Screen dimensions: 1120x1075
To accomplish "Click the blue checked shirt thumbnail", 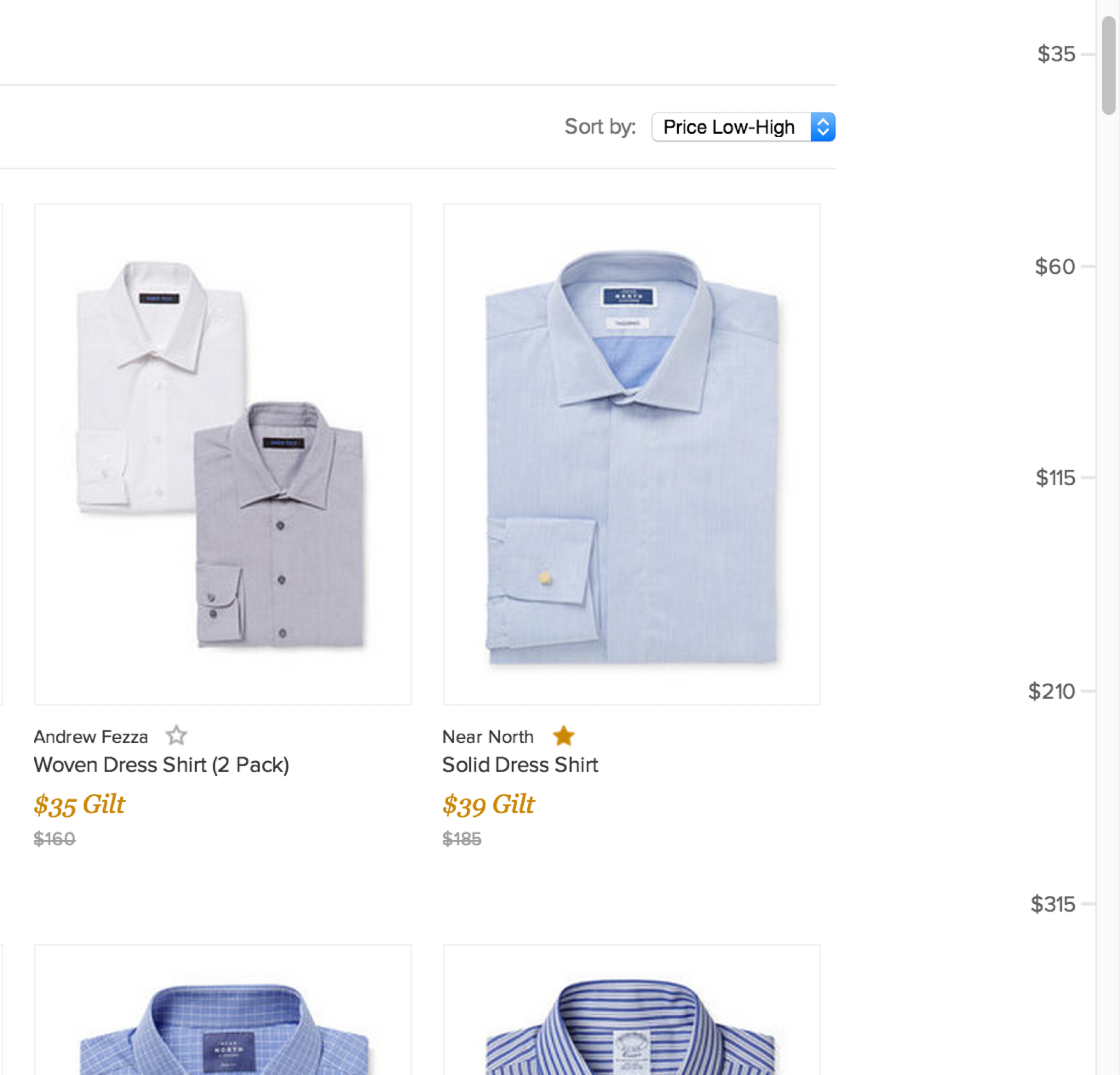I will pyautogui.click(x=223, y=1023).
